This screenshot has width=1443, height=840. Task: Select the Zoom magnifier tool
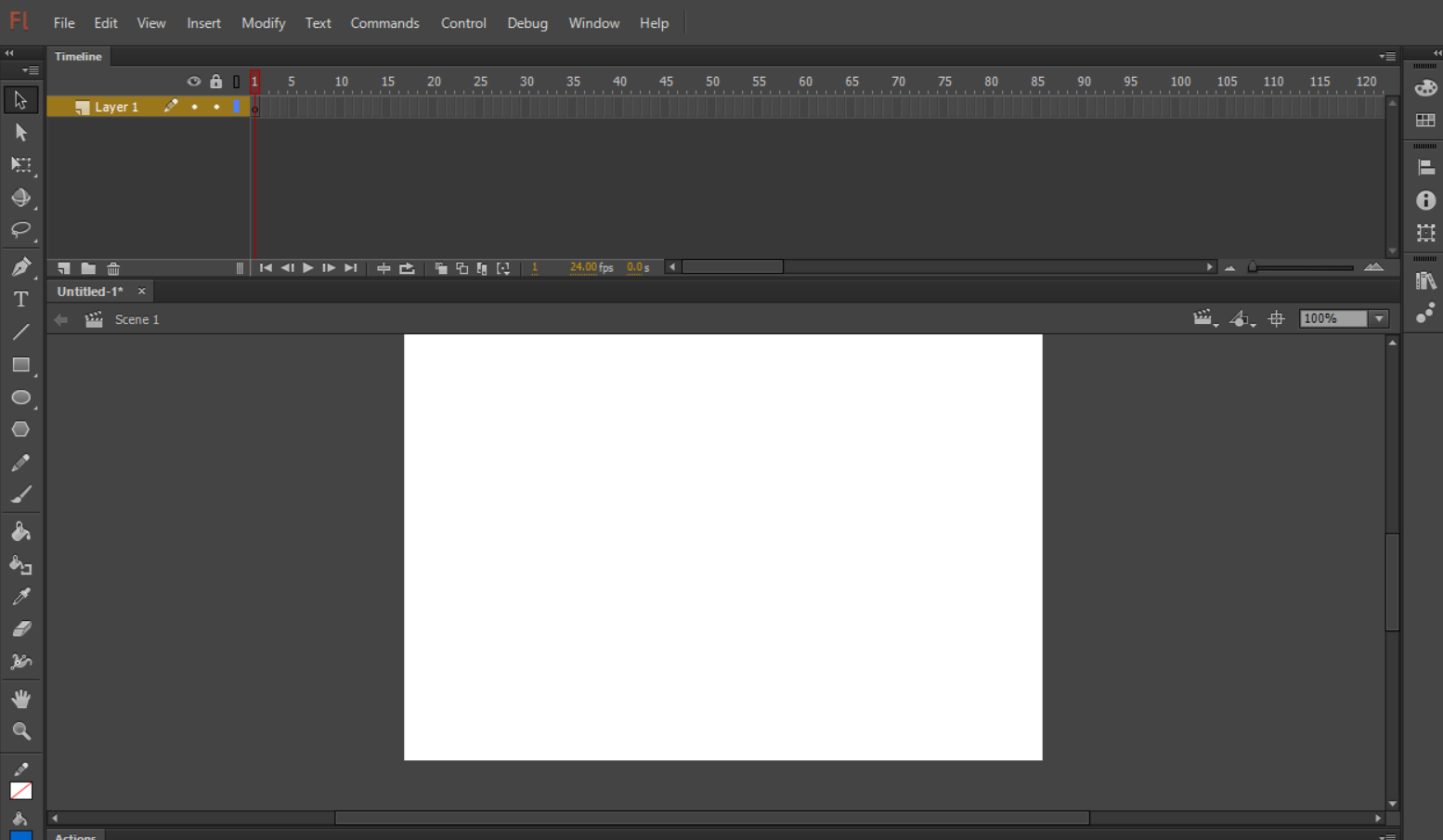(x=20, y=731)
